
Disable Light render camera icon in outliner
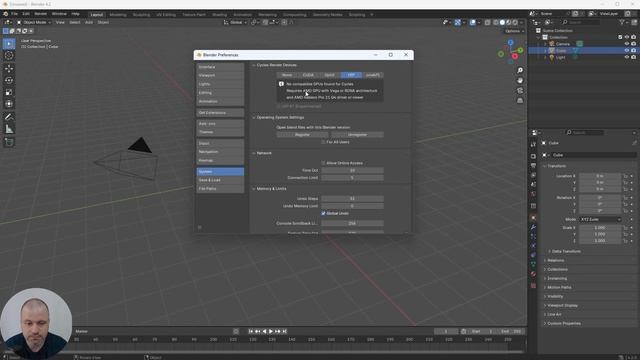[633, 58]
